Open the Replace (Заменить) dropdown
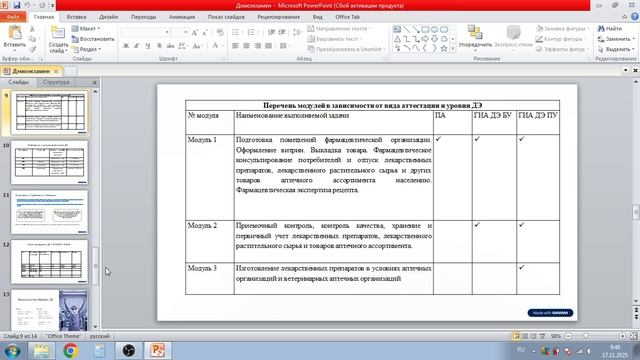 pos(616,39)
